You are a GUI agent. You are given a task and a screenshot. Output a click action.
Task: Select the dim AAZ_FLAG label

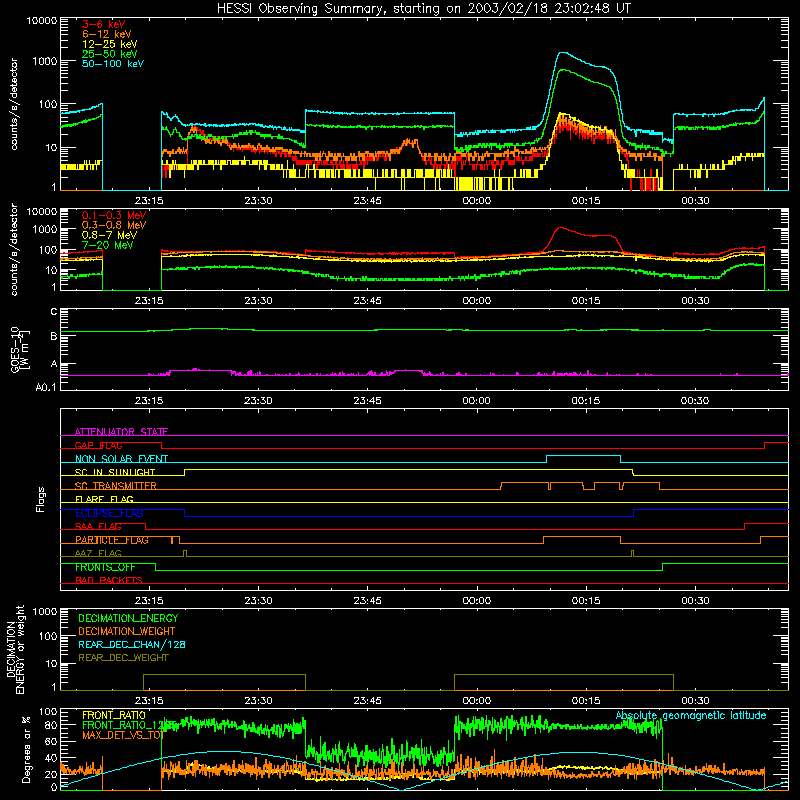(x=98, y=553)
